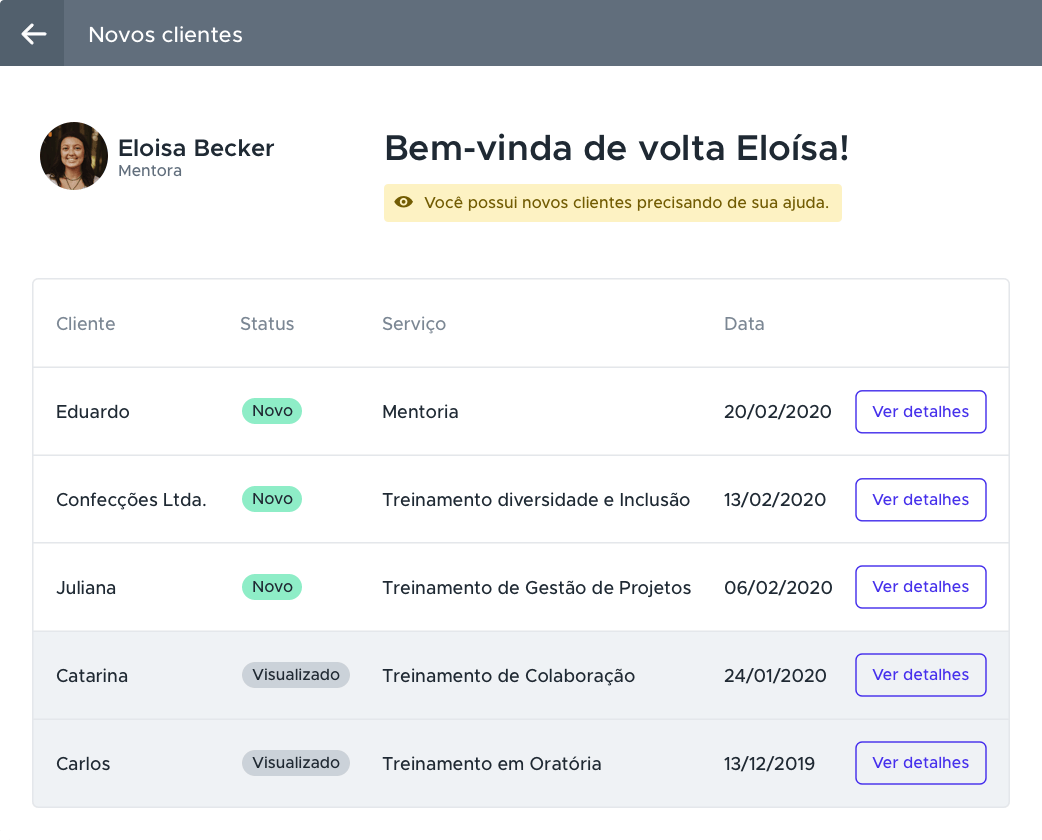This screenshot has width=1042, height=840.
Task: Open Eloisa Becker's profile avatar photo
Action: click(73, 155)
